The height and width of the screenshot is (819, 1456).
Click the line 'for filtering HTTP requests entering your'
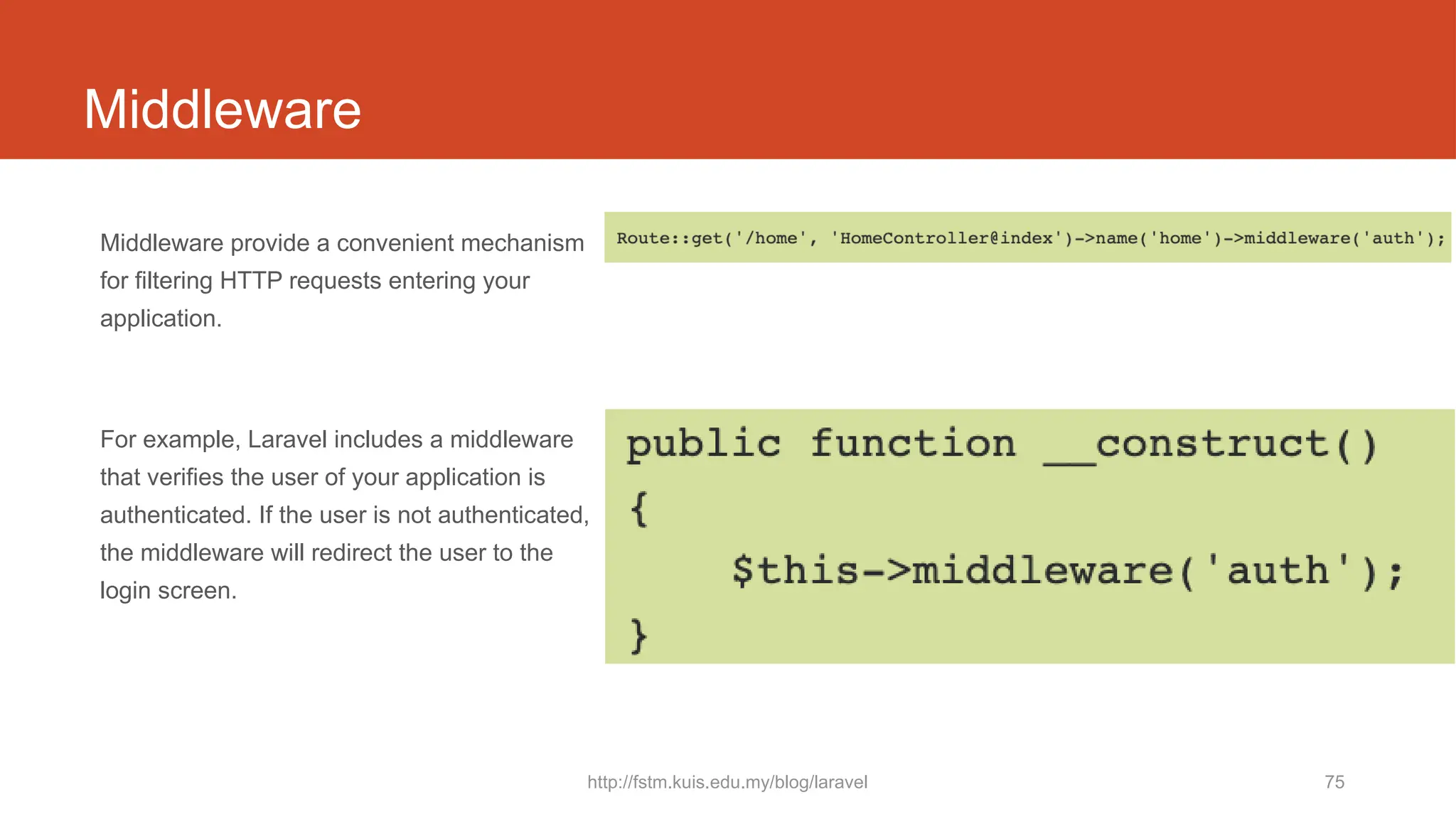[315, 281]
